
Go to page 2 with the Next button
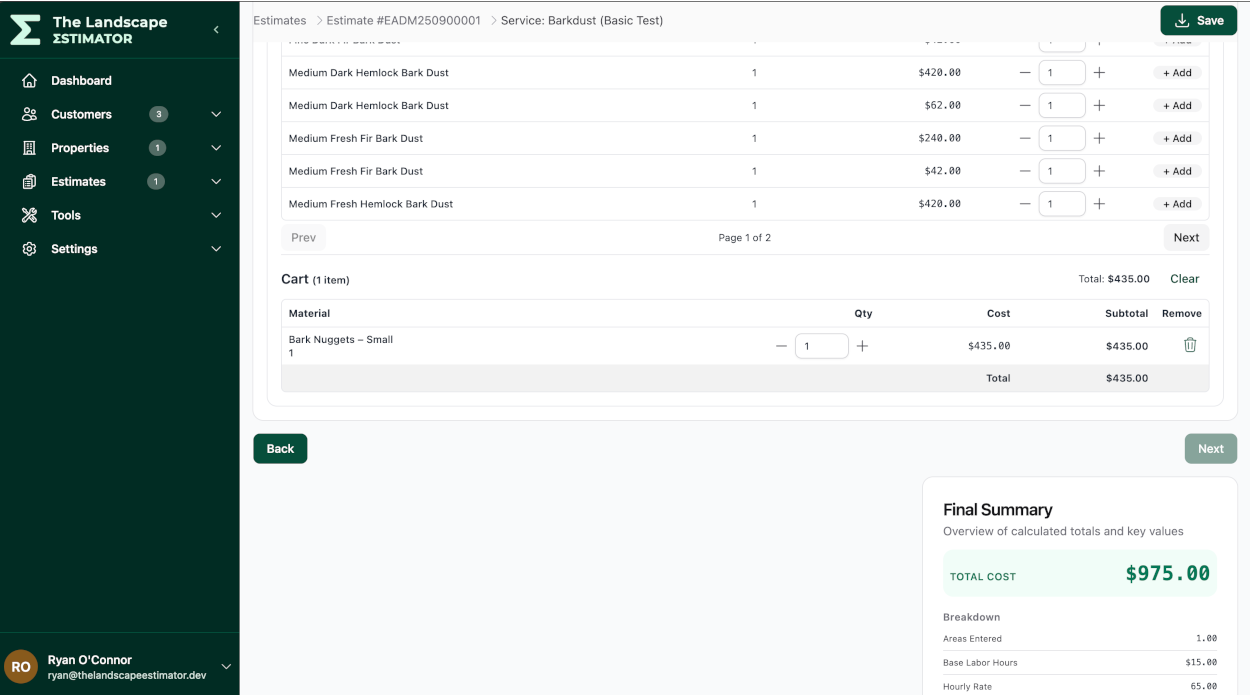click(1186, 237)
